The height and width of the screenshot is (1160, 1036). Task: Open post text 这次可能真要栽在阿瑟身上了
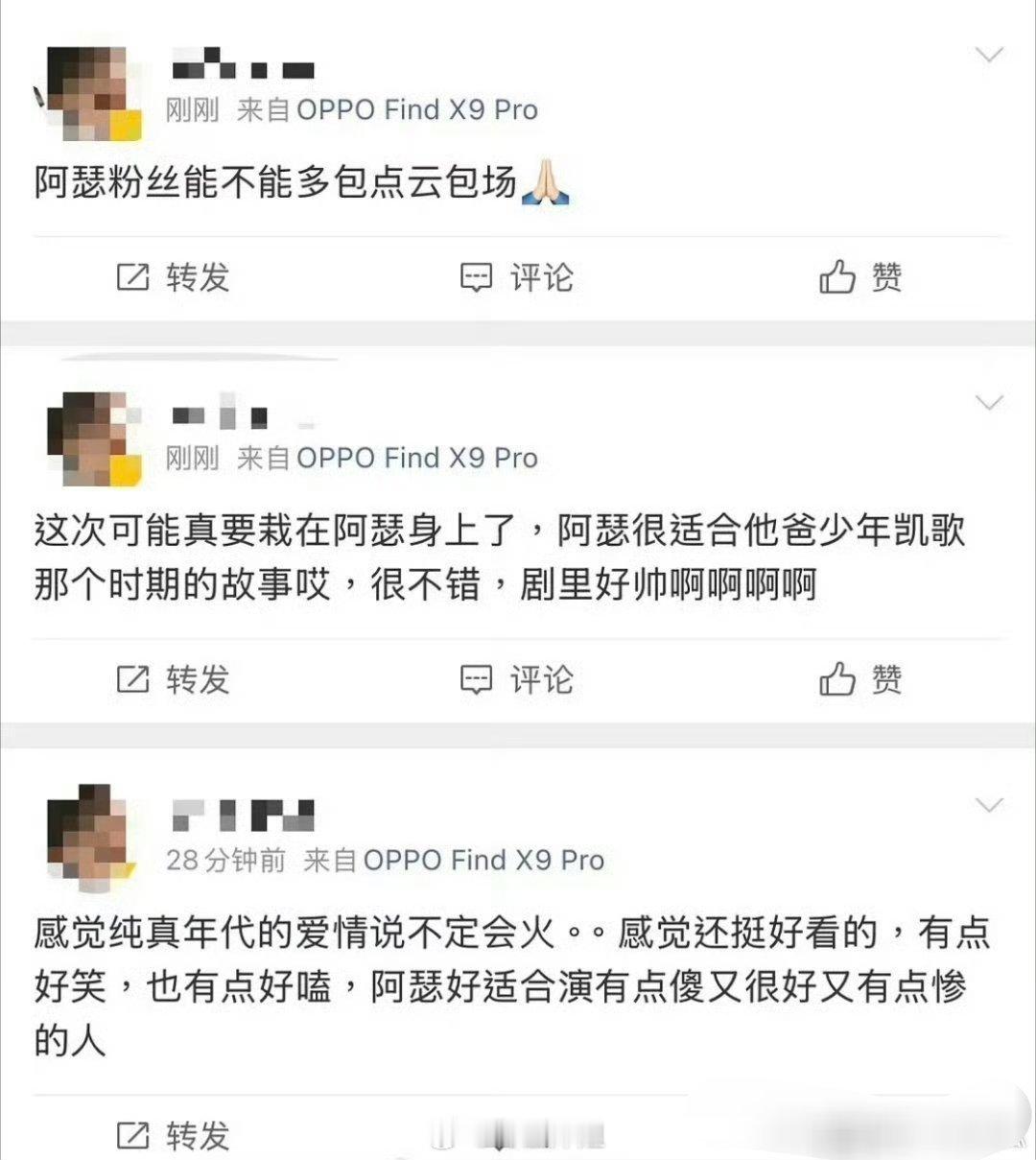(x=500, y=556)
